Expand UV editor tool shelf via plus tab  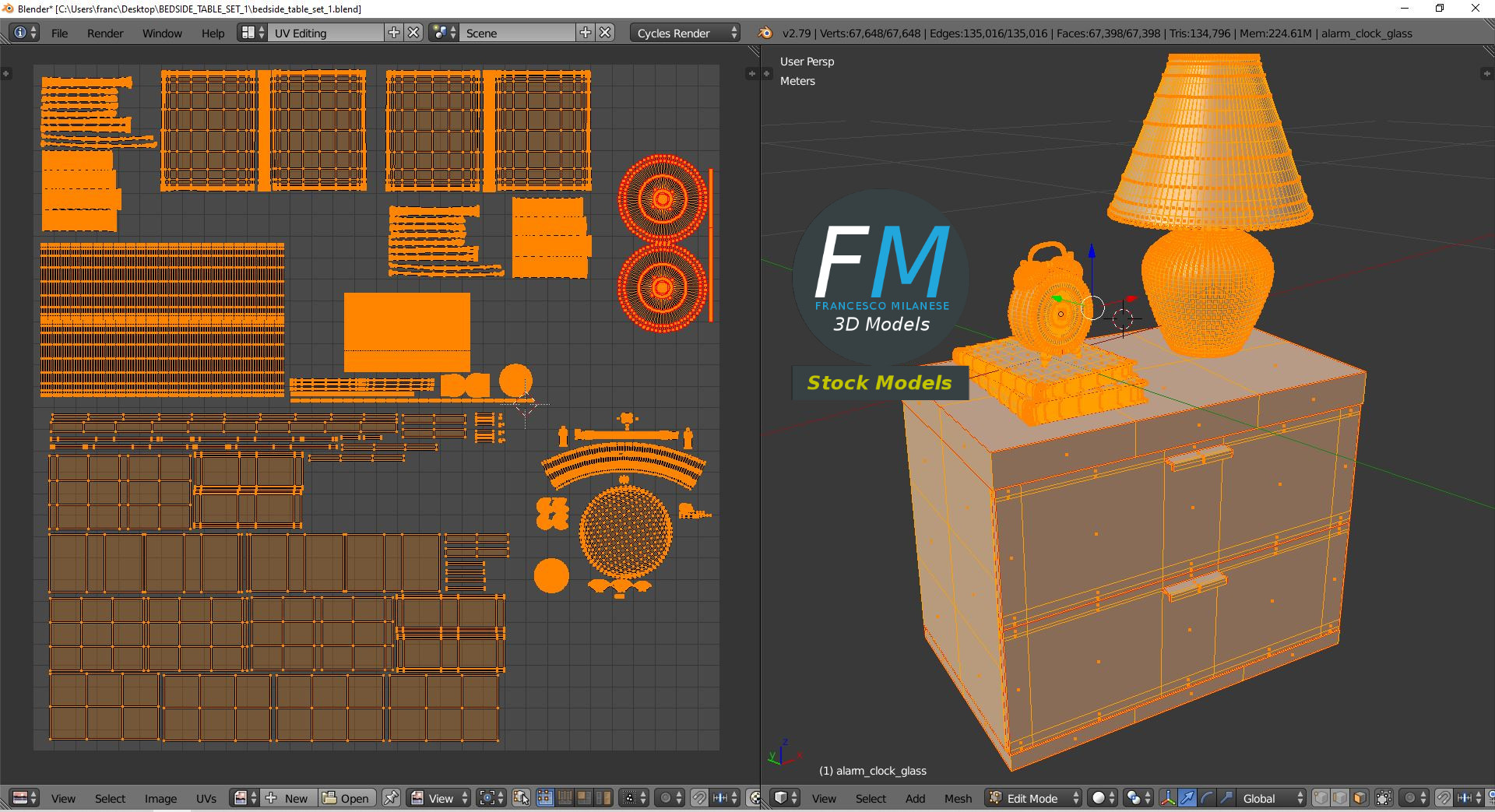tap(5, 73)
